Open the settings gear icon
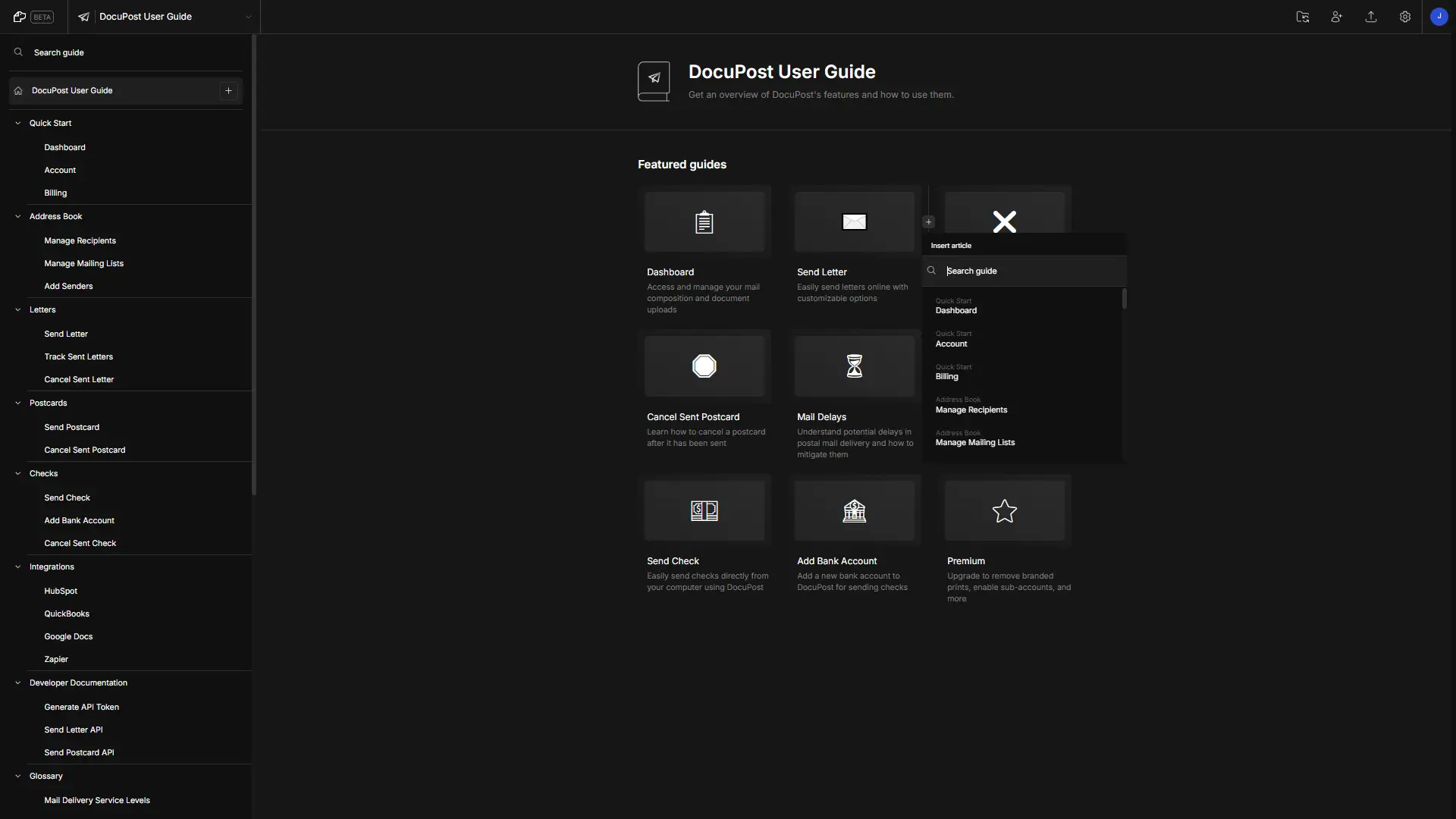Image resolution: width=1456 pixels, height=819 pixels. [1405, 17]
